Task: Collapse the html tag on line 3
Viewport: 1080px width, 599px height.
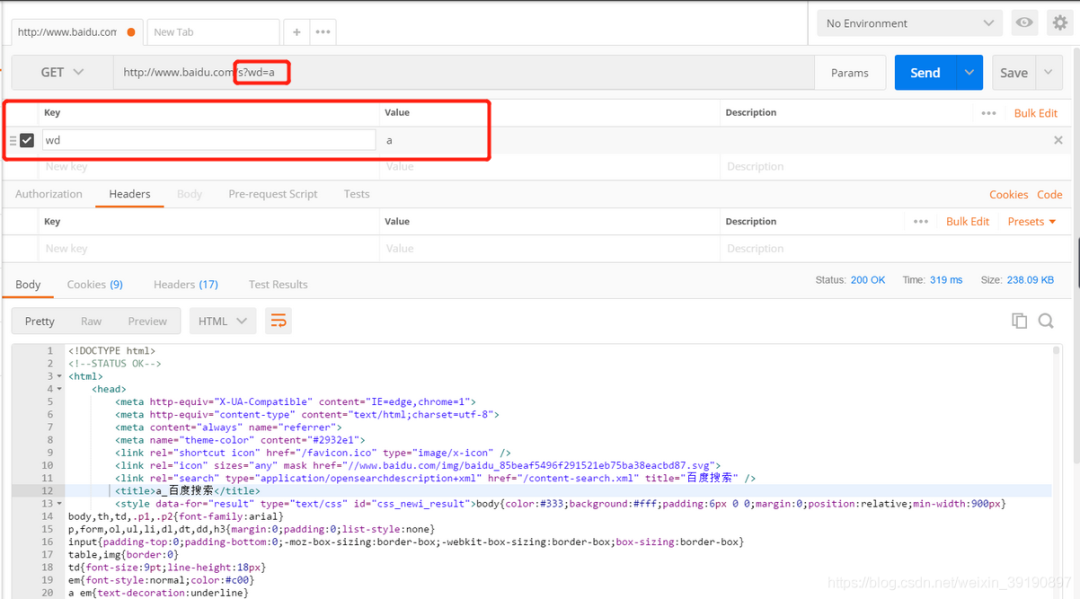Action: pyautogui.click(x=59, y=377)
